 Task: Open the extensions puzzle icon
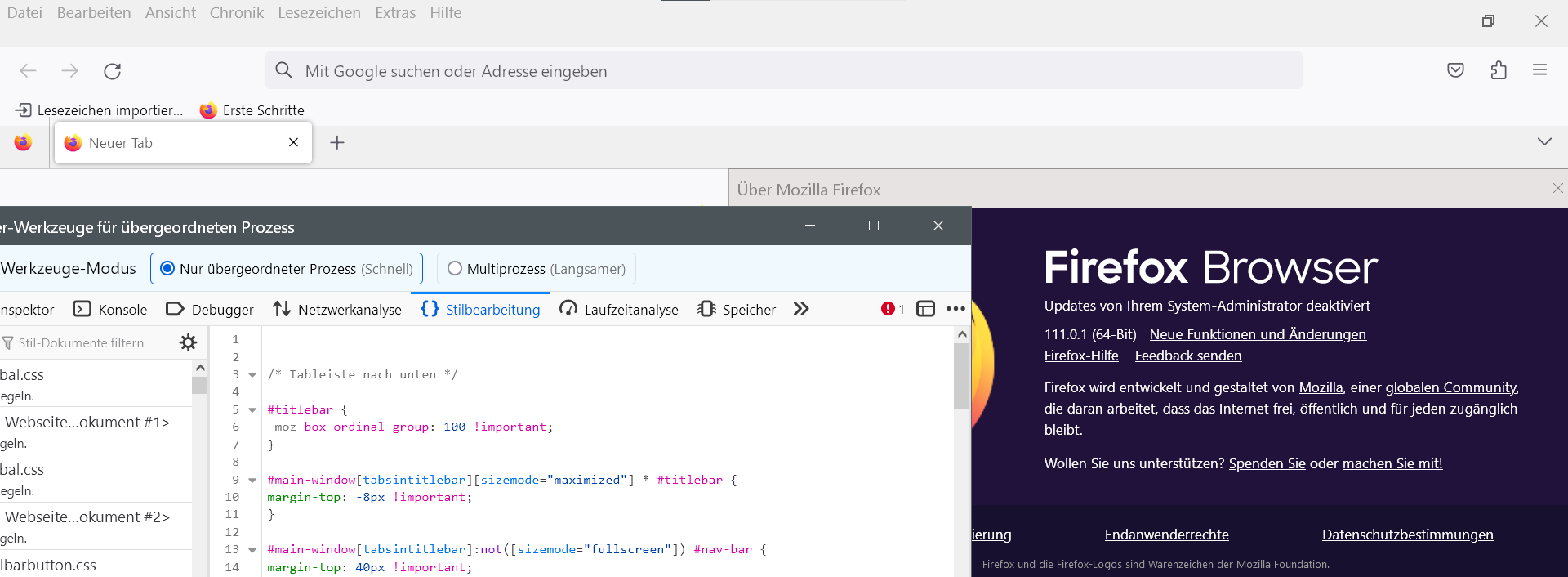(1499, 70)
